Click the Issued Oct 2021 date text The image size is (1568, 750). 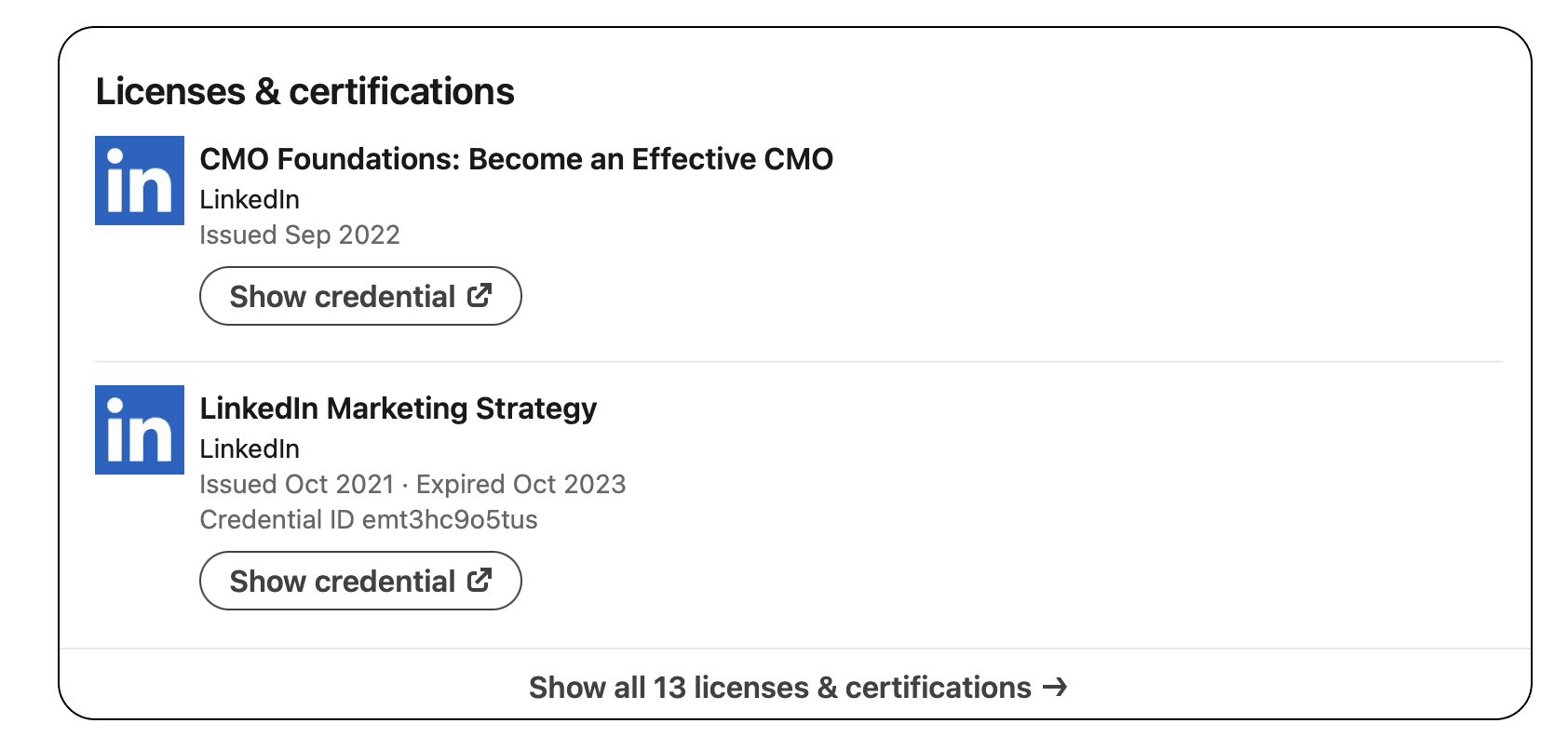pyautogui.click(x=297, y=484)
